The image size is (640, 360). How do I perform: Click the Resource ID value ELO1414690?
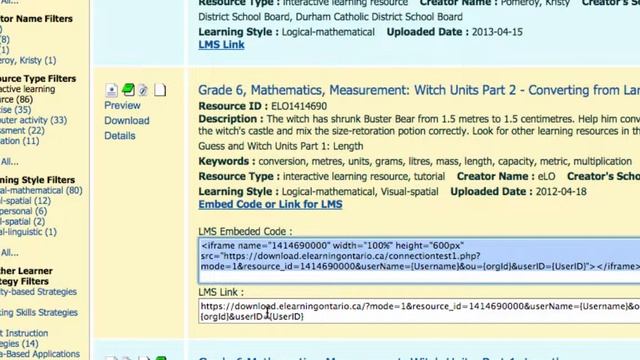(299, 106)
